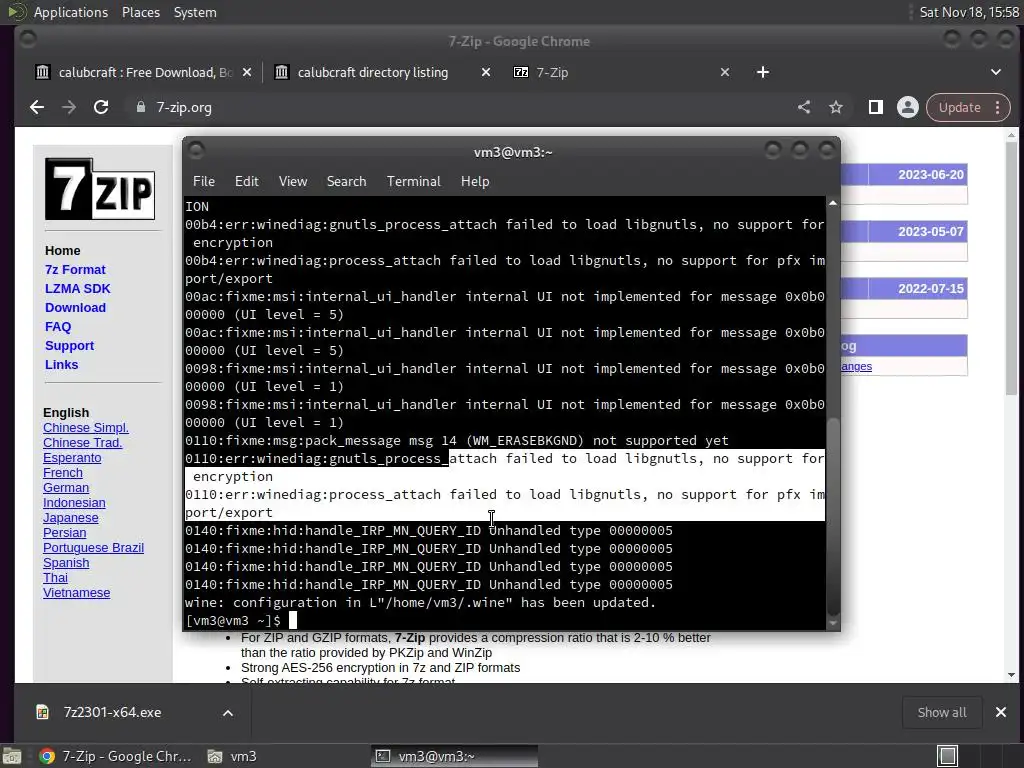Click the terminal vertical scrollbar thumb
The width and height of the screenshot is (1024, 768).
(x=833, y=514)
